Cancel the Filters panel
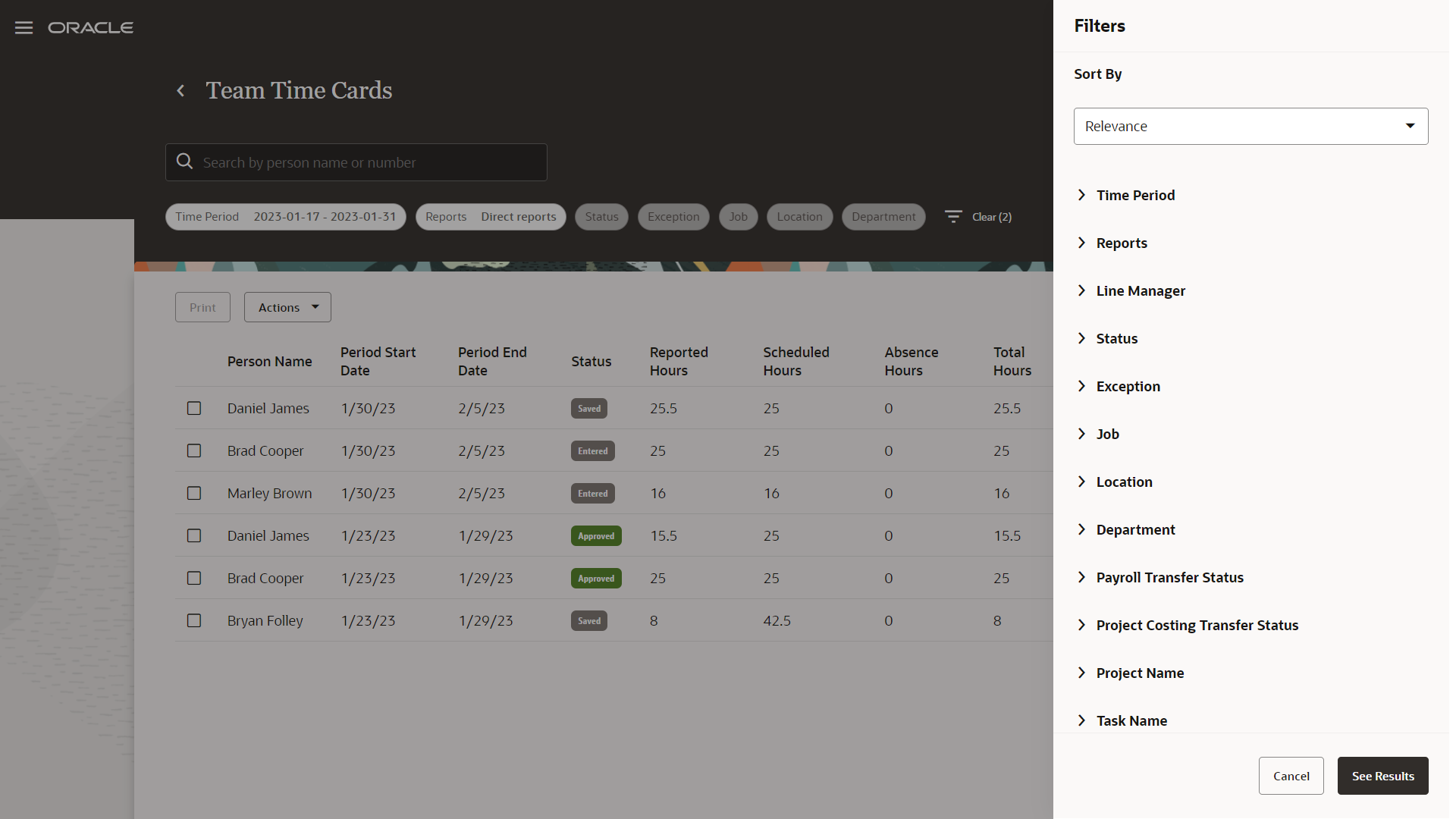Image resolution: width=1456 pixels, height=819 pixels. tap(1291, 776)
